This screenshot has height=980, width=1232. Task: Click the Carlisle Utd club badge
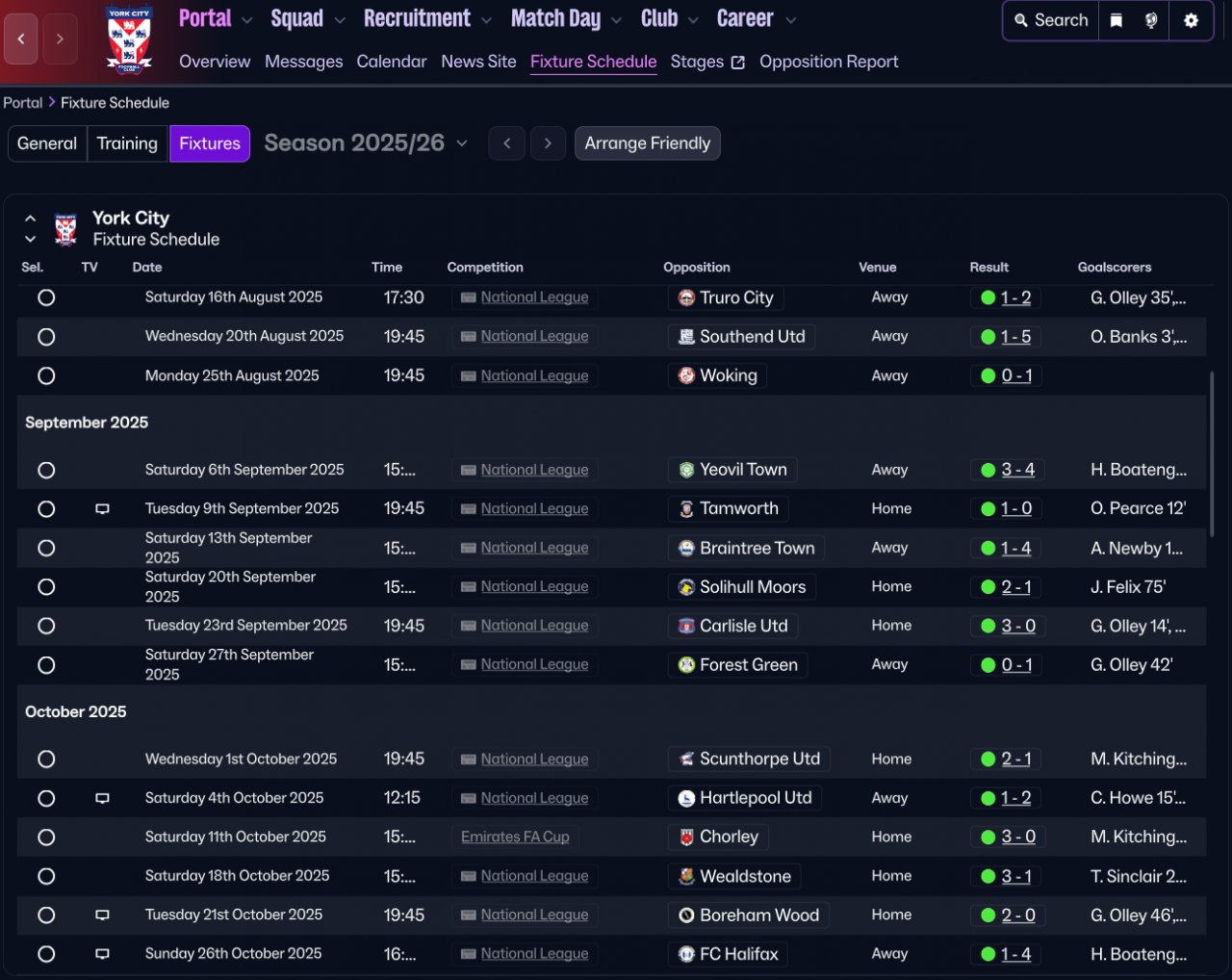point(686,626)
